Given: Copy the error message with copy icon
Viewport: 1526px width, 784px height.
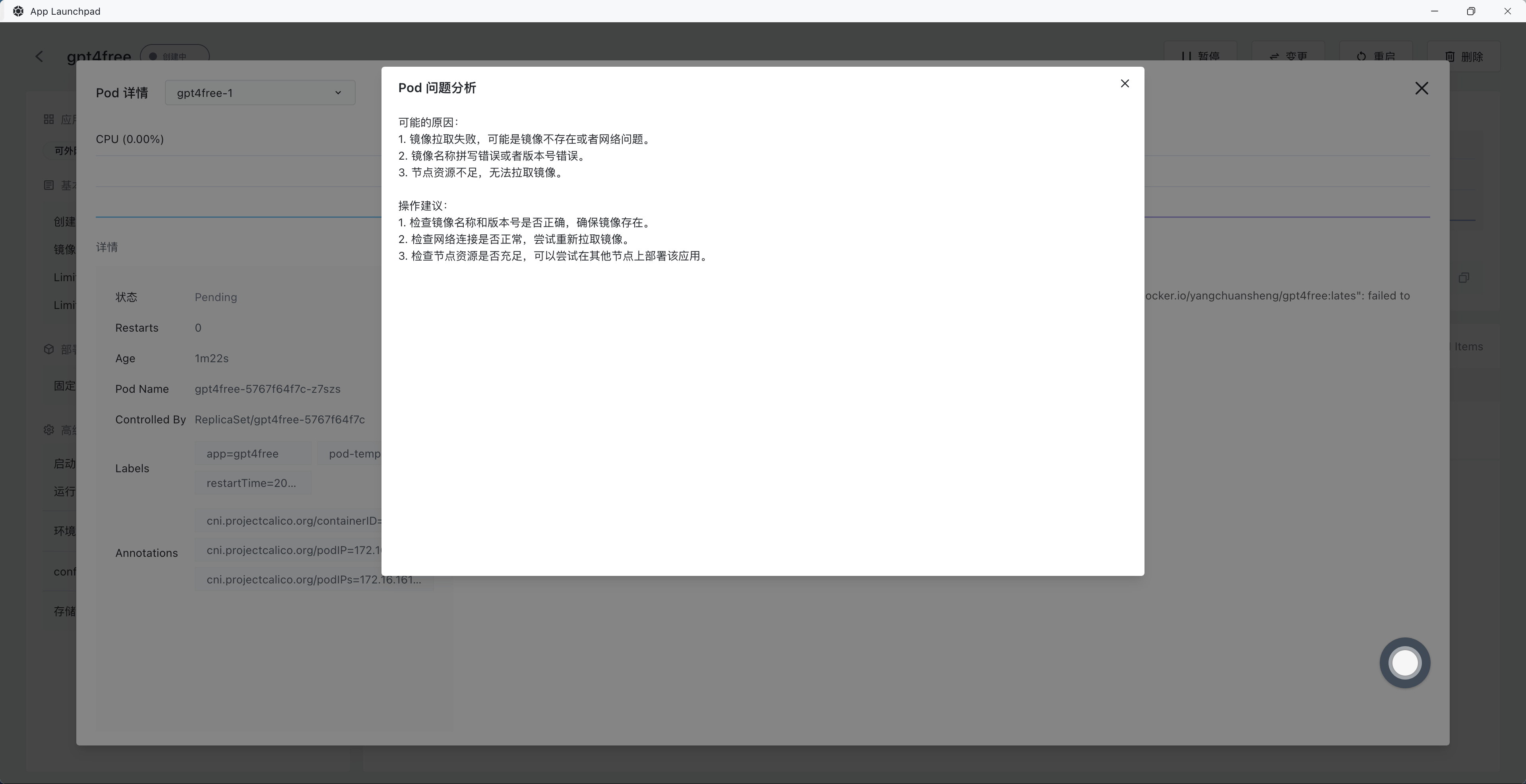Looking at the screenshot, I should 1464,278.
